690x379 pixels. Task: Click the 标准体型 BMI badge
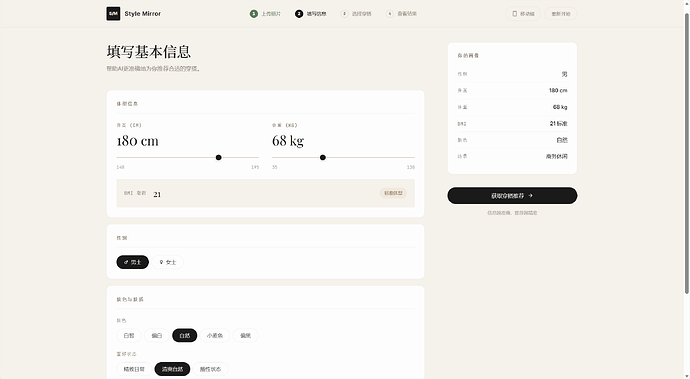(x=393, y=193)
